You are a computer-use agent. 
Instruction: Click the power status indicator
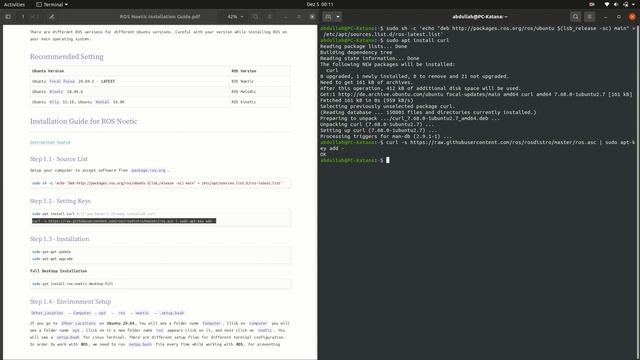(x=625, y=4)
